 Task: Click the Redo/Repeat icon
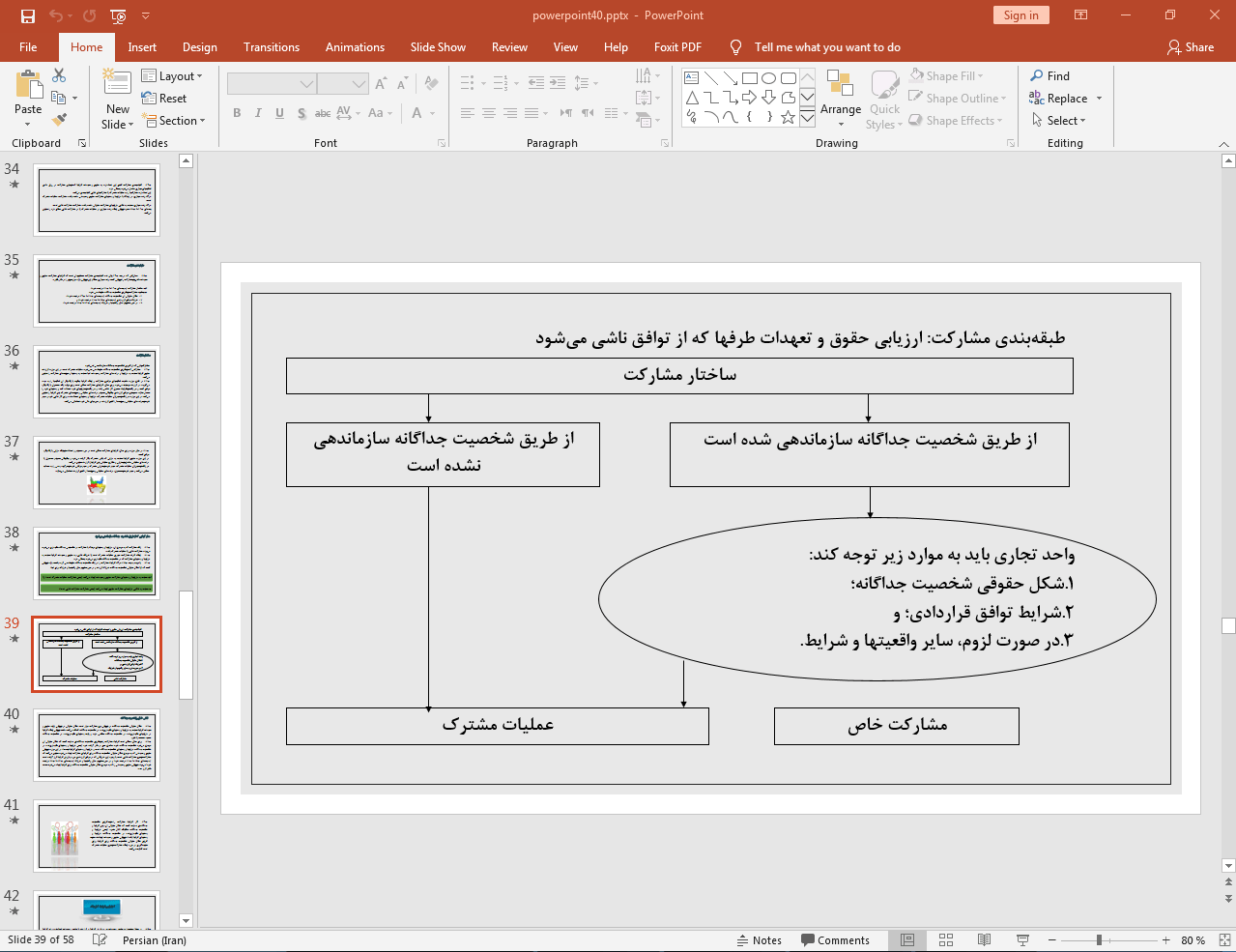pos(90,15)
